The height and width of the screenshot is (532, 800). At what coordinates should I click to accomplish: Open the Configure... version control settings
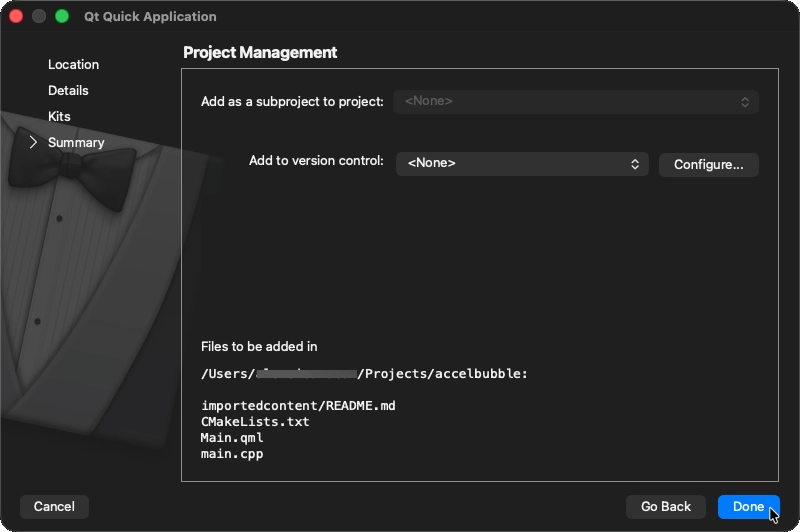tap(708, 165)
